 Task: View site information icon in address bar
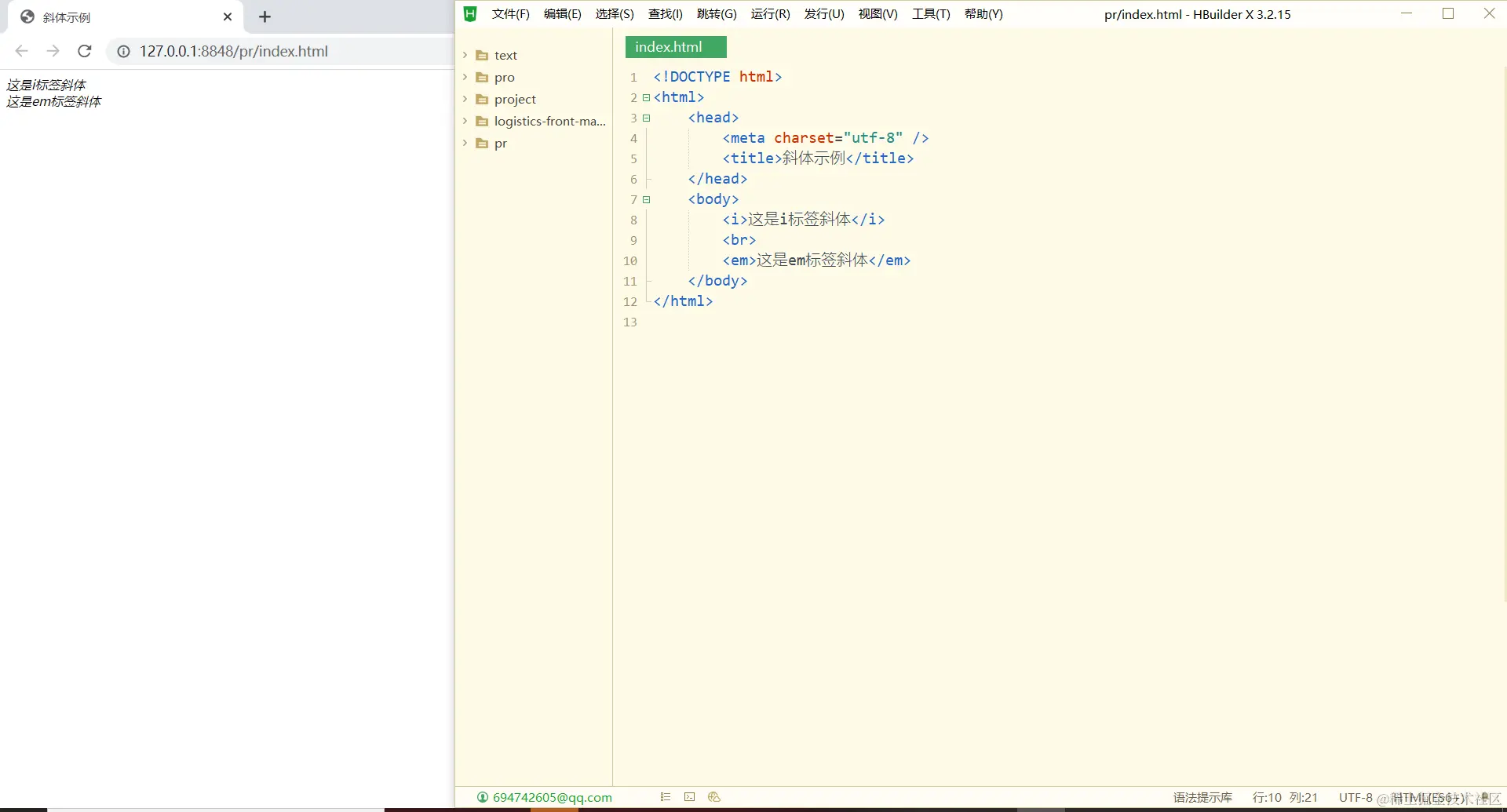pos(123,51)
